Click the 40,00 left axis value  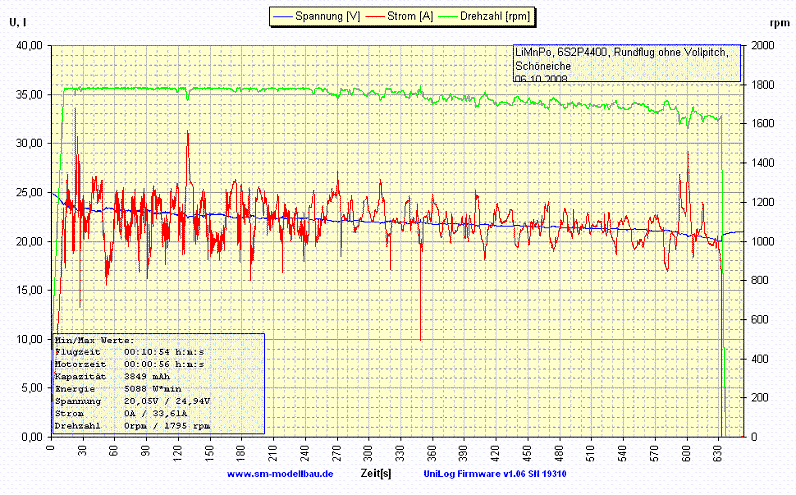[29, 46]
